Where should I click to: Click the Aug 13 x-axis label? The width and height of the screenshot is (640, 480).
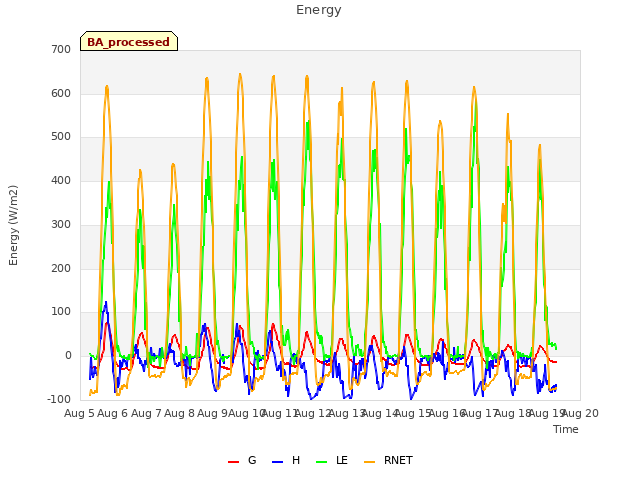coord(347,413)
